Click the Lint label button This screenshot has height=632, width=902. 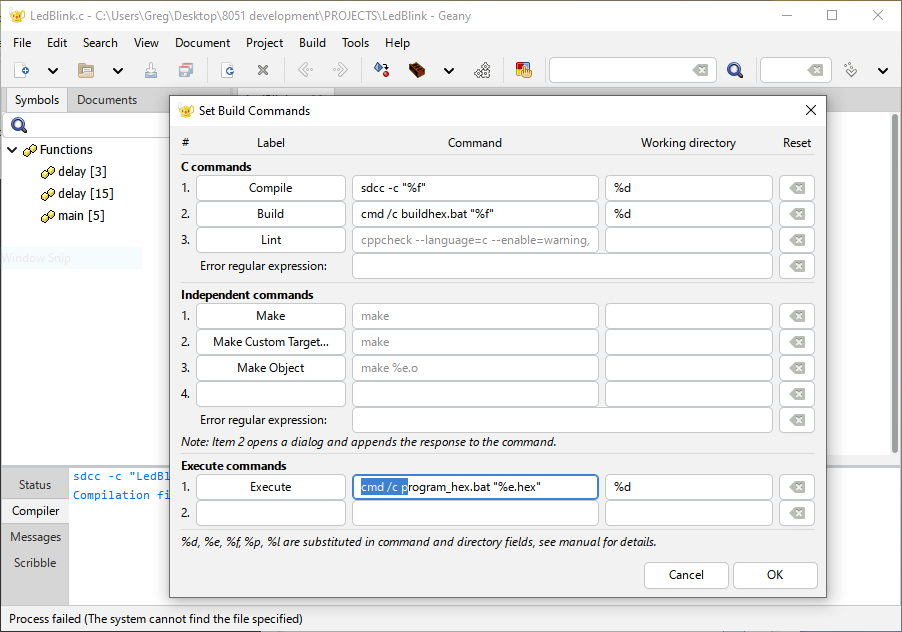coord(270,240)
